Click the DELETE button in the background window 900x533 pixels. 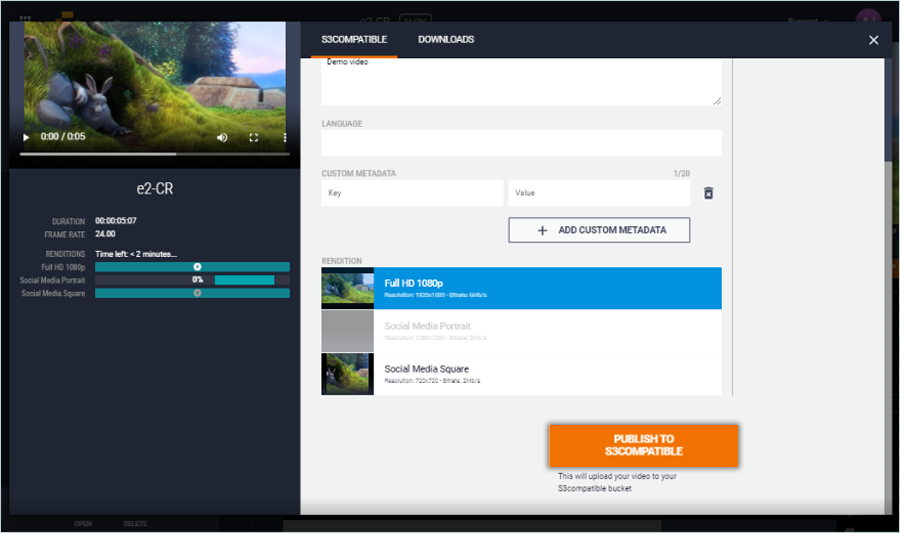[x=135, y=524]
